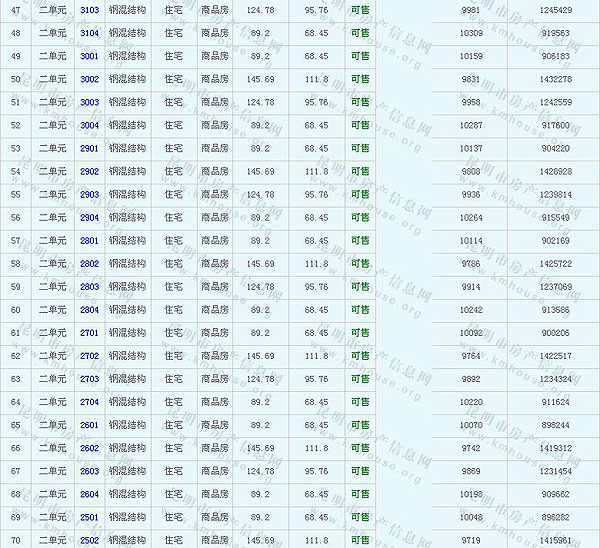Open room 3103 details link
Screen dimensions: 600x548
tap(89, 10)
